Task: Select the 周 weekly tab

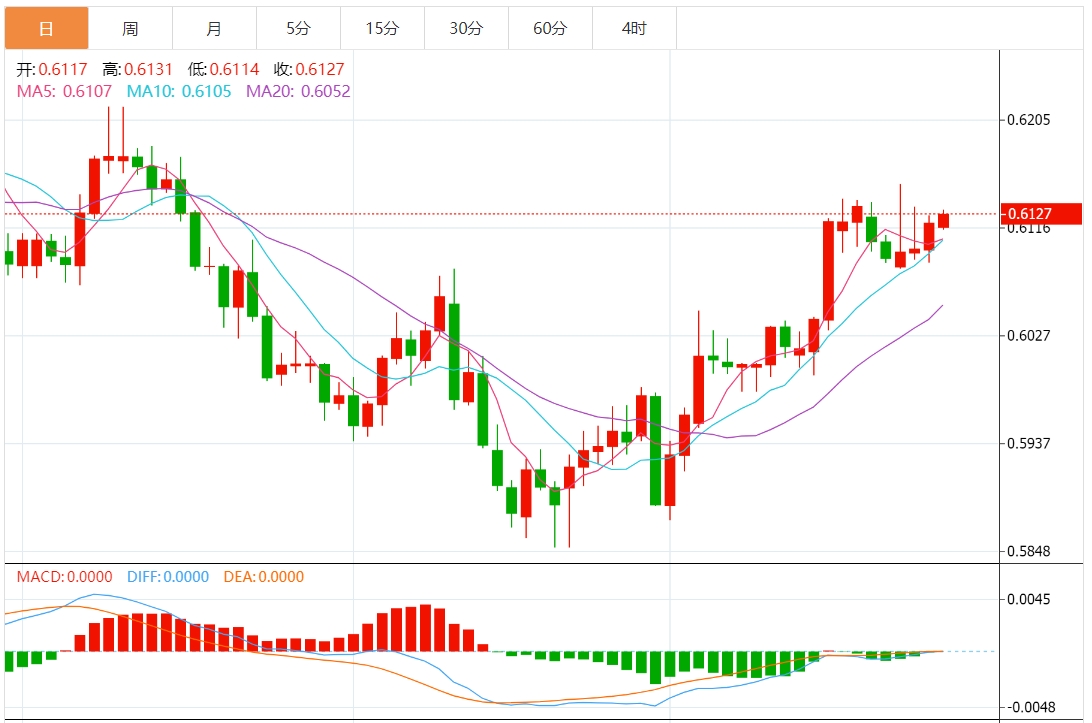Action: coord(130,28)
